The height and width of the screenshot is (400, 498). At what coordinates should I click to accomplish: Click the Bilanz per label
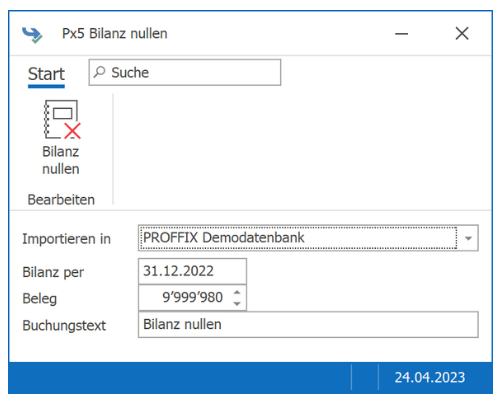coord(53,272)
